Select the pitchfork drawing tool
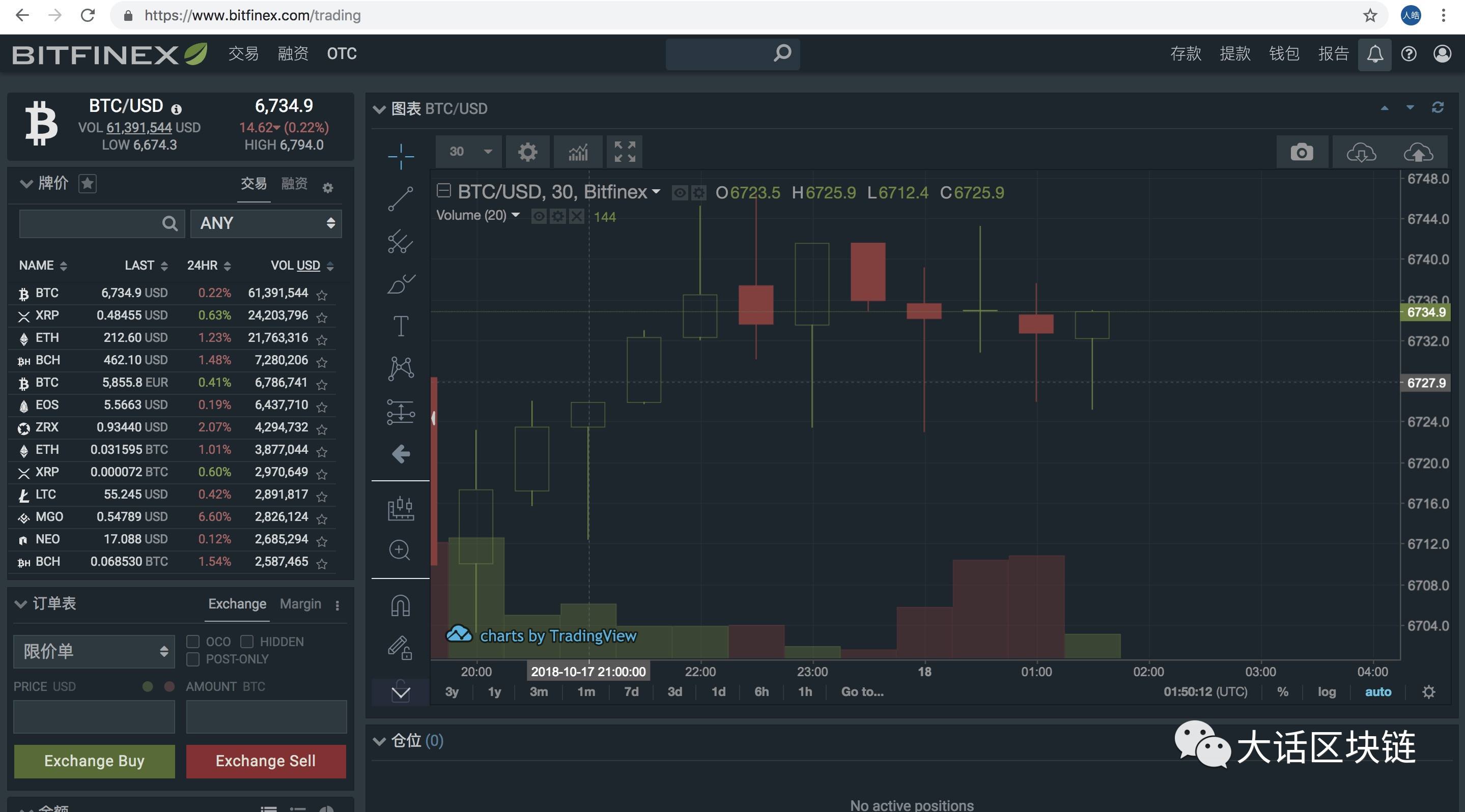 (401, 242)
